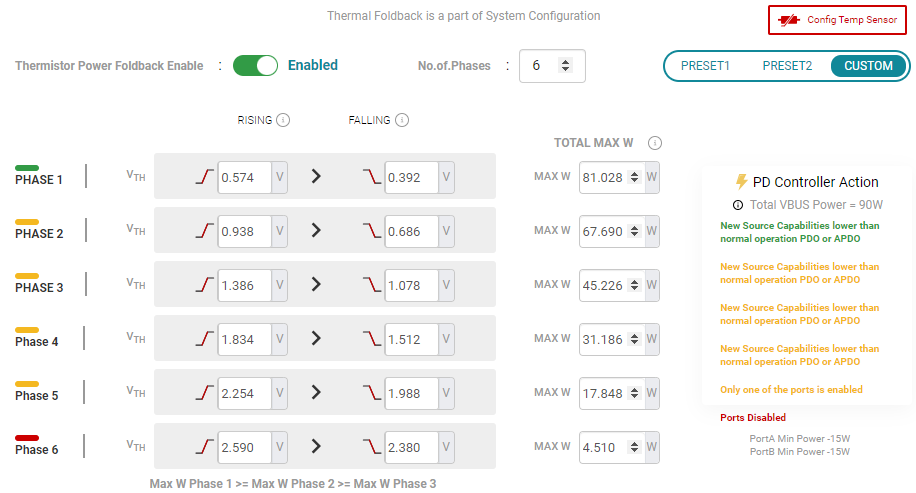
Task: Disable the Thermistor Power Foldback toggle
Action: click(255, 66)
